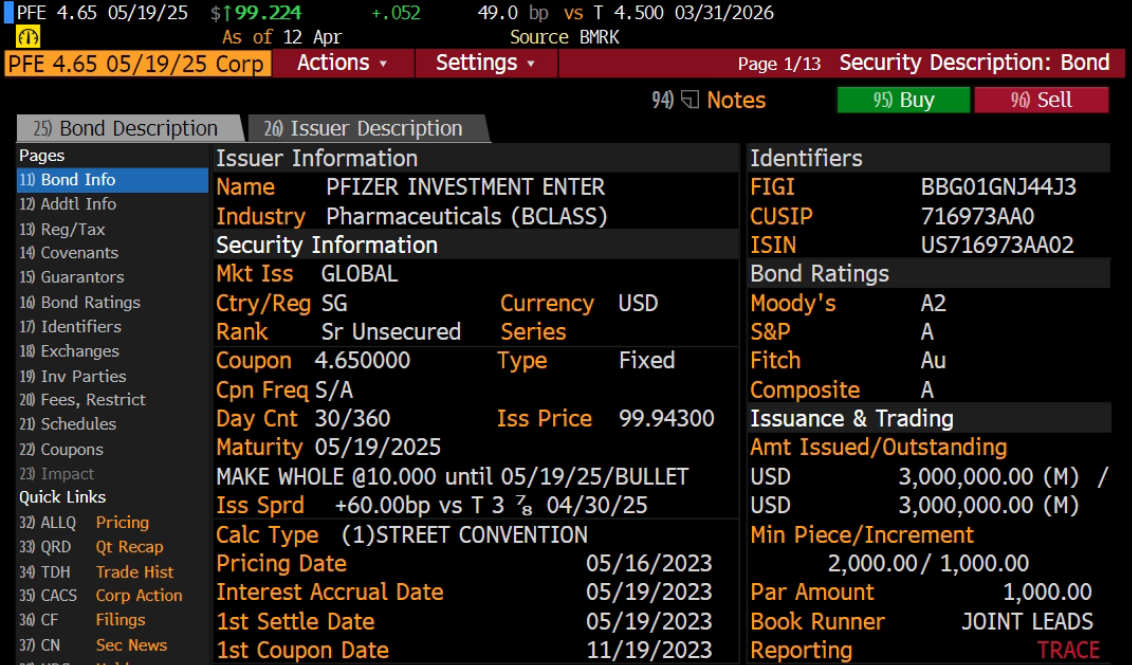
Task: Click the Par Amount value 1,000.00
Action: (x=1047, y=592)
